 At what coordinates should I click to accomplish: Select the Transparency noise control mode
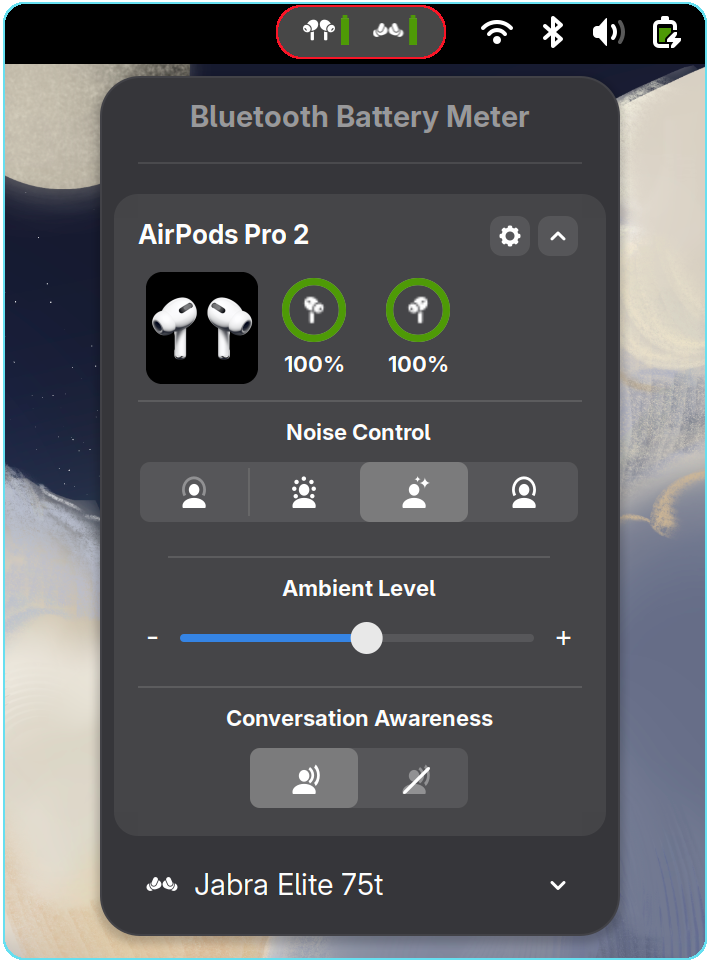304,492
